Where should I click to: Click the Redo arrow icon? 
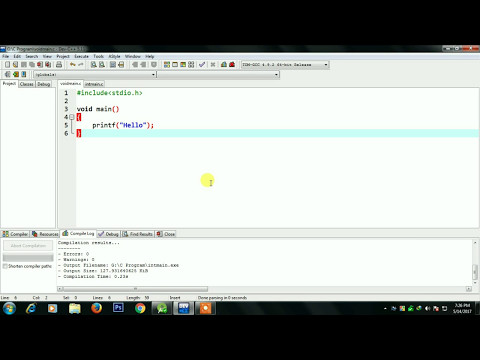(80, 65)
